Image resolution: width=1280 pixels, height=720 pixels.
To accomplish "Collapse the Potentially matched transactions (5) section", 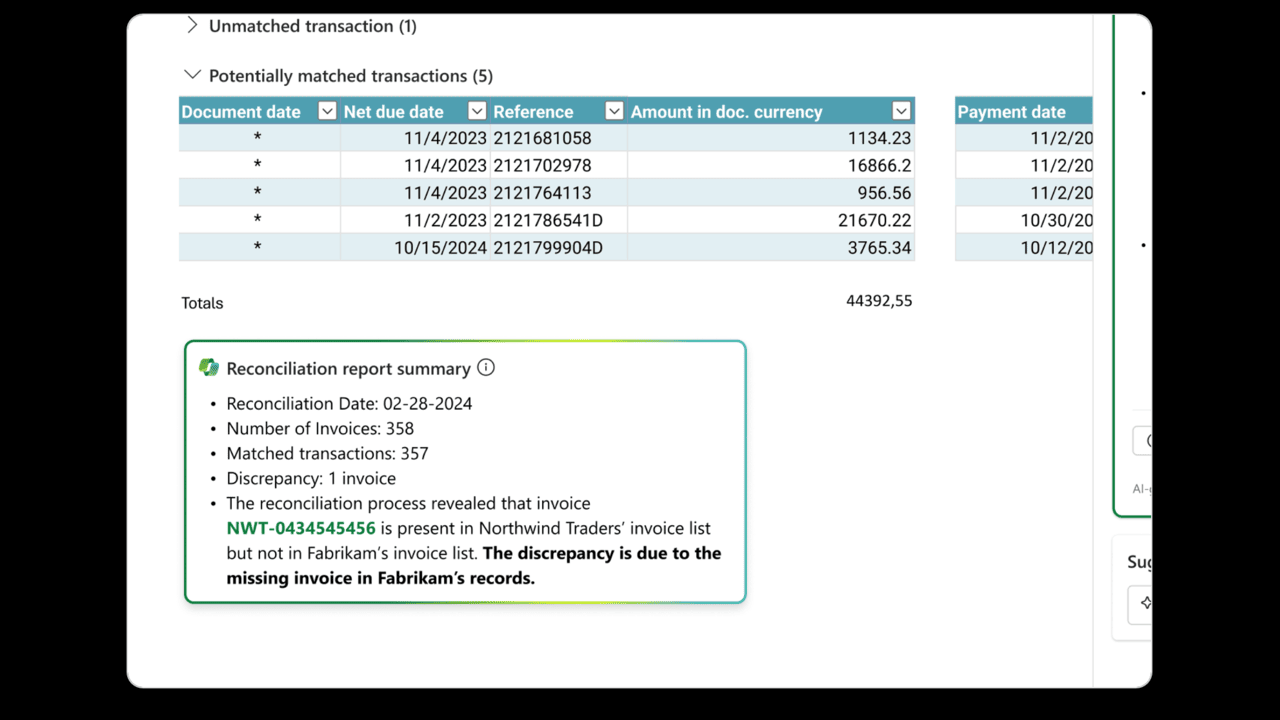I will coord(192,76).
